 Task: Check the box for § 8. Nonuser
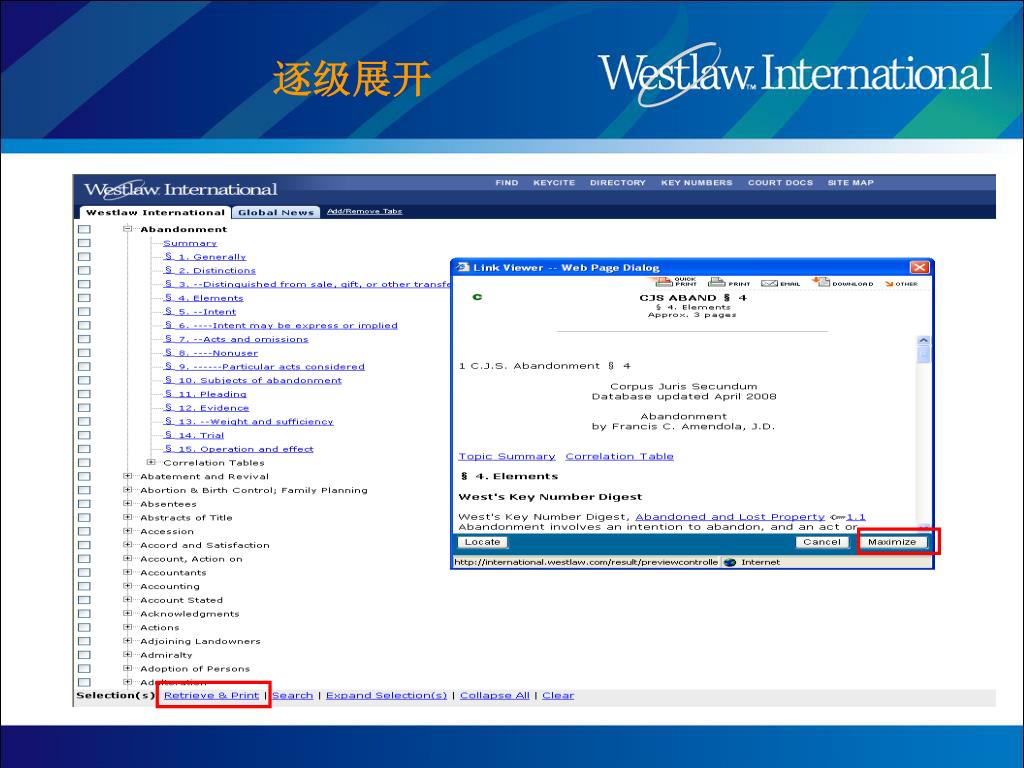click(x=84, y=353)
